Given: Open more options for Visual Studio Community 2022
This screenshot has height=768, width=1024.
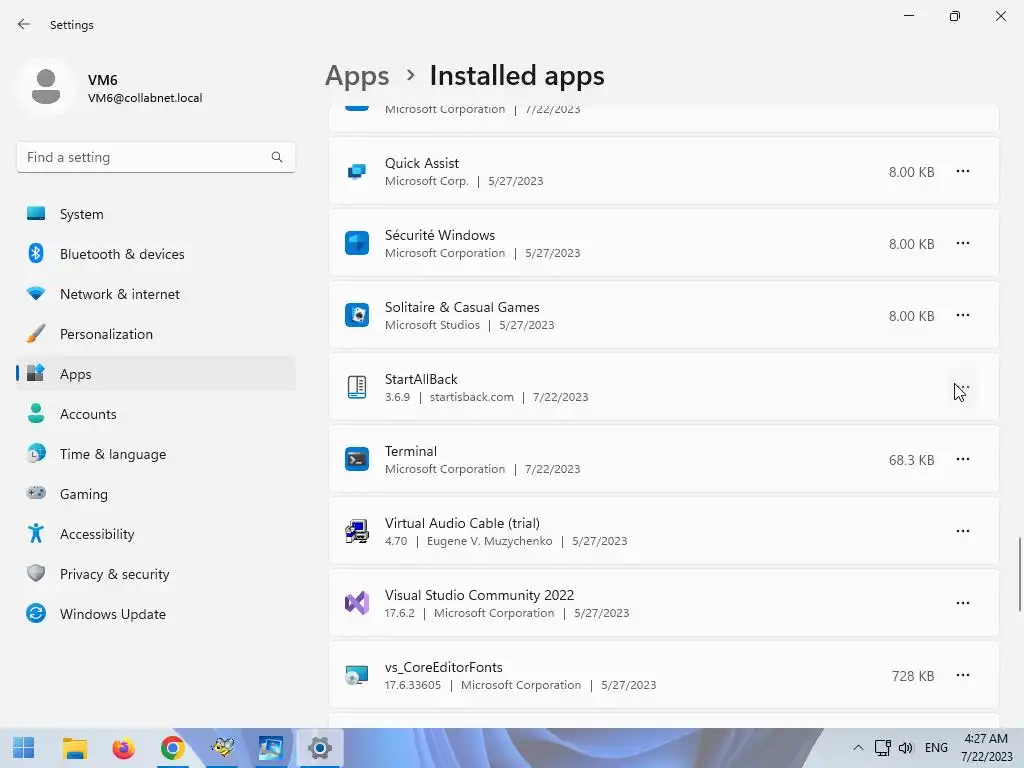Looking at the screenshot, I should tap(963, 603).
